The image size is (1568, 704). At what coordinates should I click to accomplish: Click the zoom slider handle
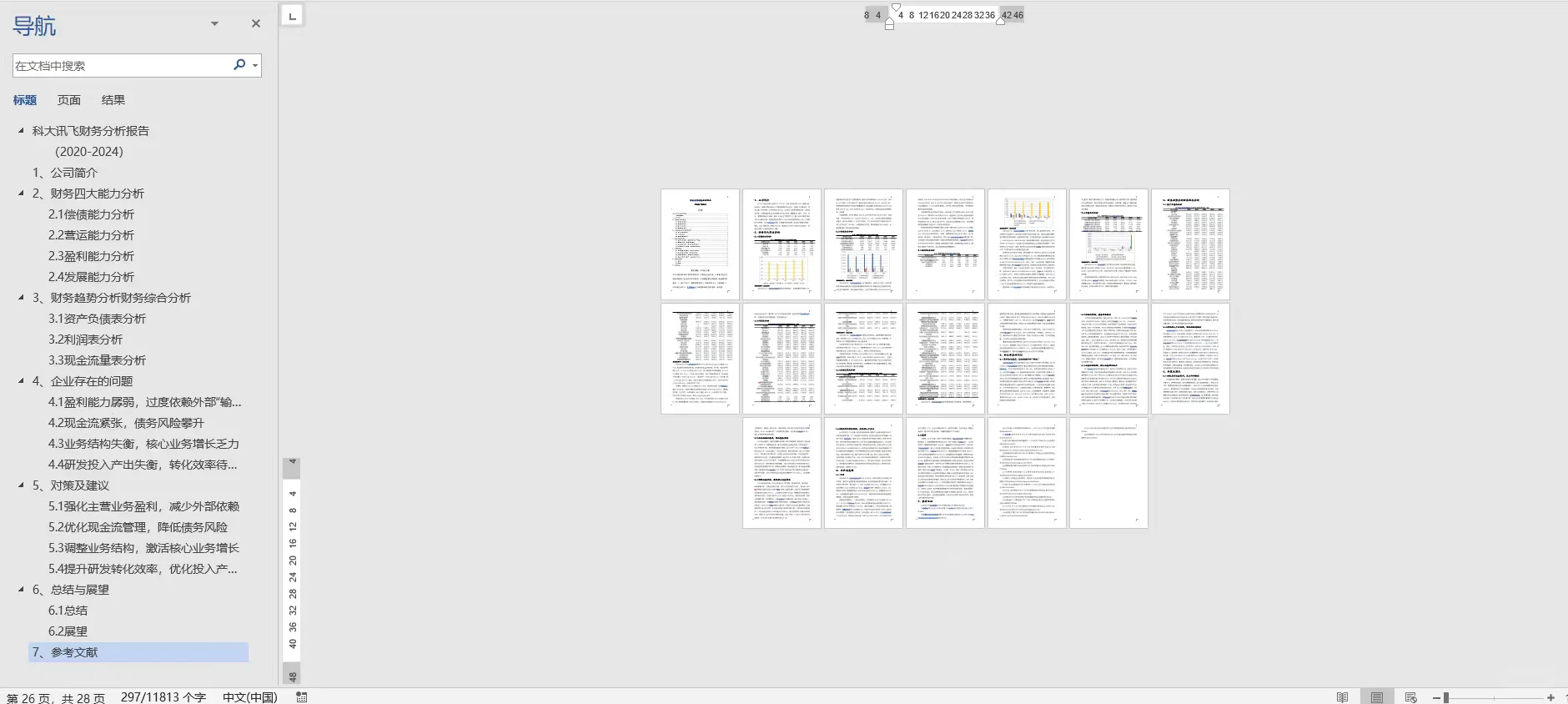[x=1446, y=697]
